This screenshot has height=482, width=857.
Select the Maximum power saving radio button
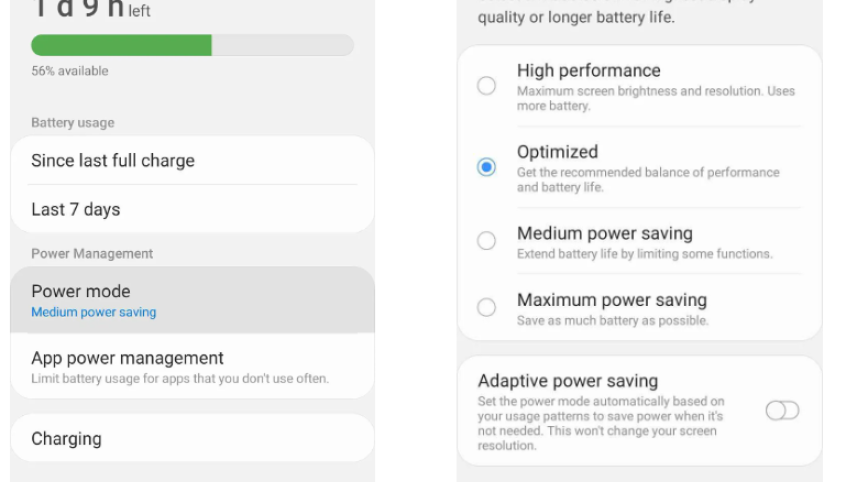click(487, 308)
